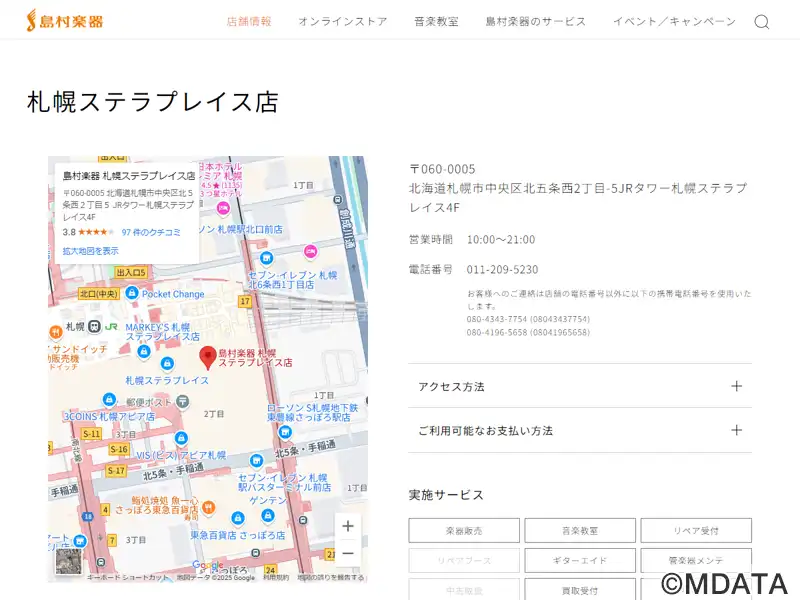Viewport: 800px width, 600px height.
Task: Click the MARKEY'S 札幌ステラプレイス店 label
Action: (162, 332)
